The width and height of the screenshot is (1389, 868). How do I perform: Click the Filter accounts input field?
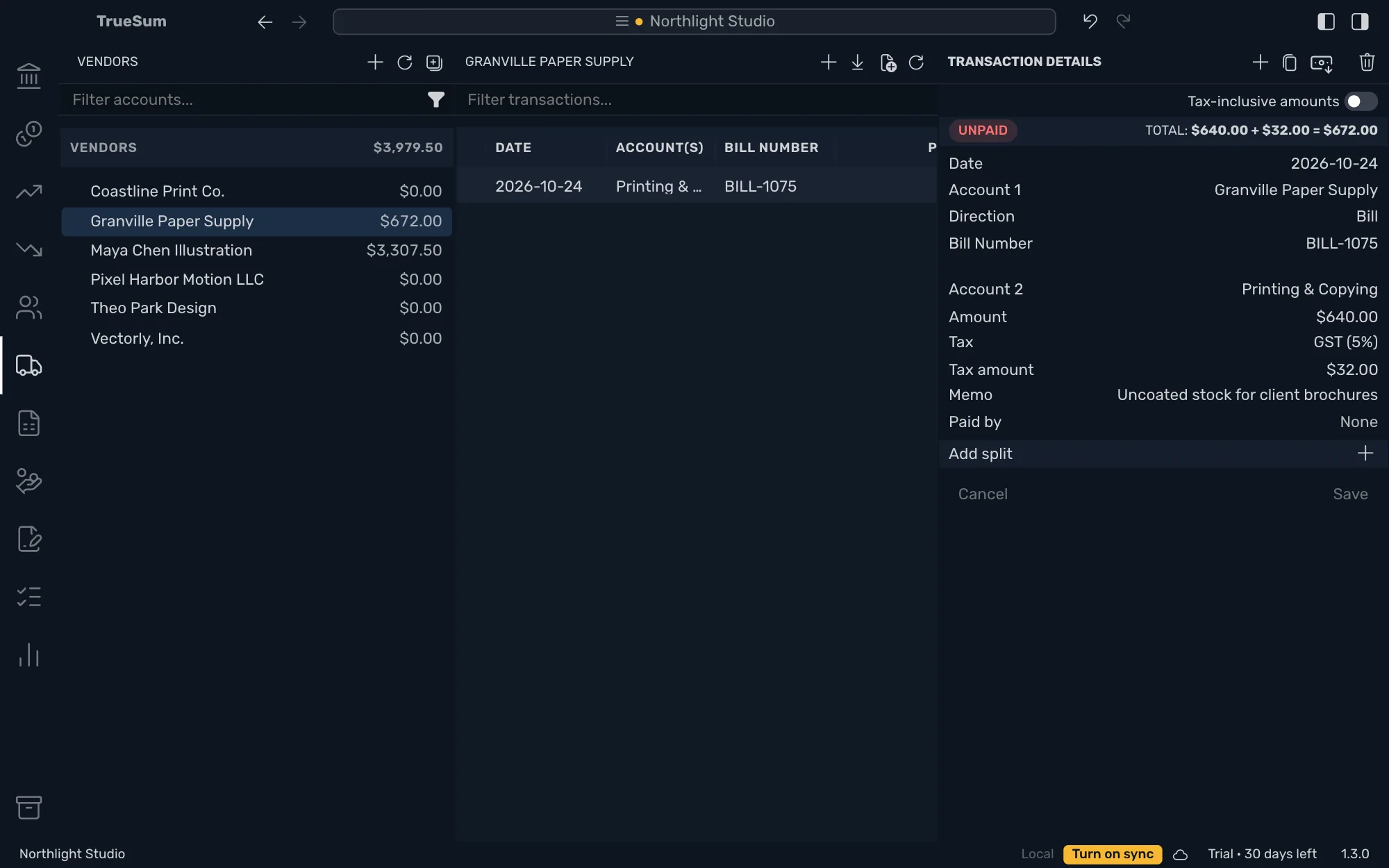[x=243, y=100]
